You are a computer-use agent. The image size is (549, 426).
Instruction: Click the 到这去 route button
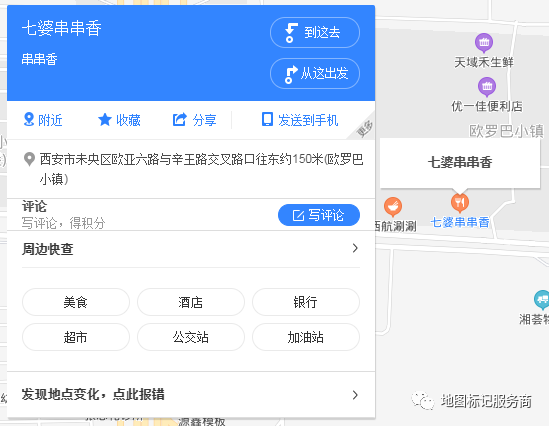coord(315,33)
